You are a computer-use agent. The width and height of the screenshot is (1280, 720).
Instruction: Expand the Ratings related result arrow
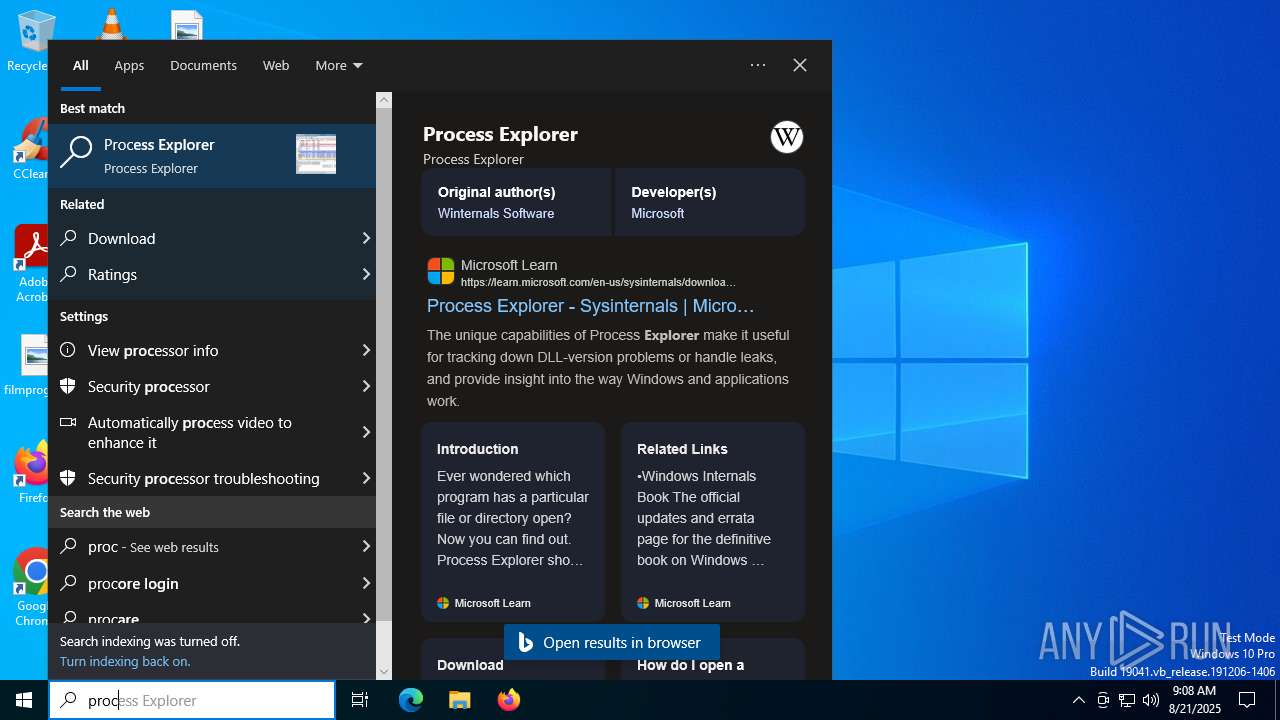365,274
